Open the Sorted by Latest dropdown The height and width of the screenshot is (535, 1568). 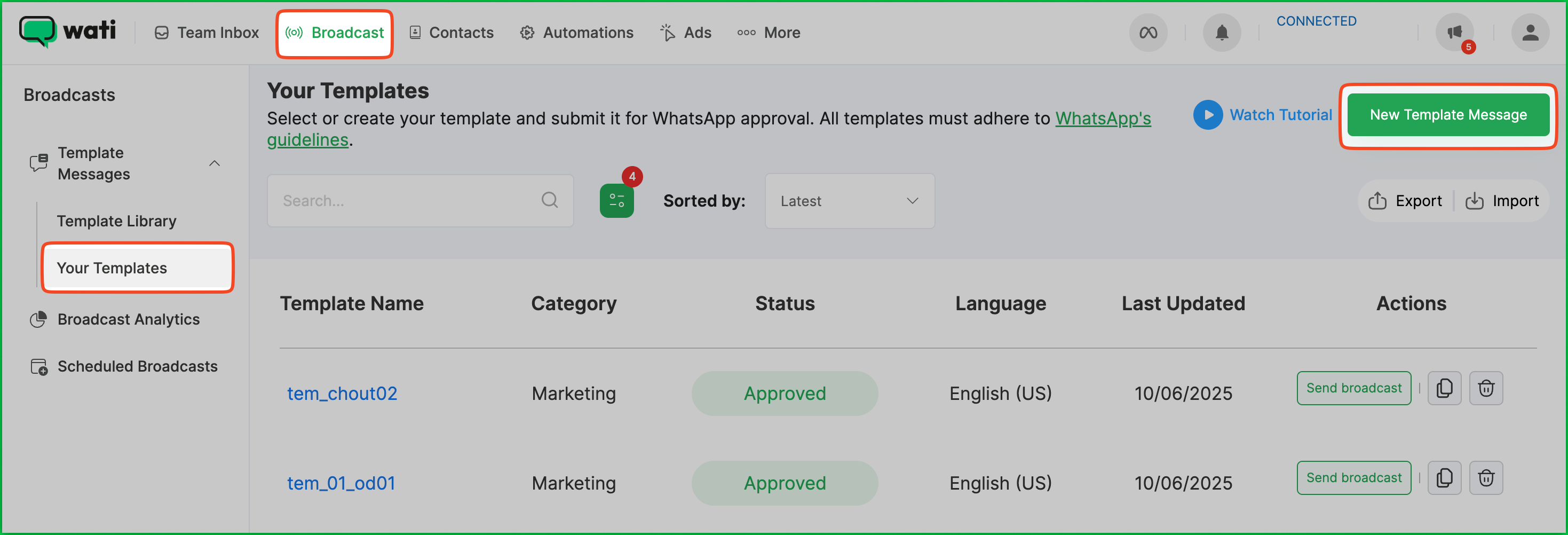coord(849,201)
